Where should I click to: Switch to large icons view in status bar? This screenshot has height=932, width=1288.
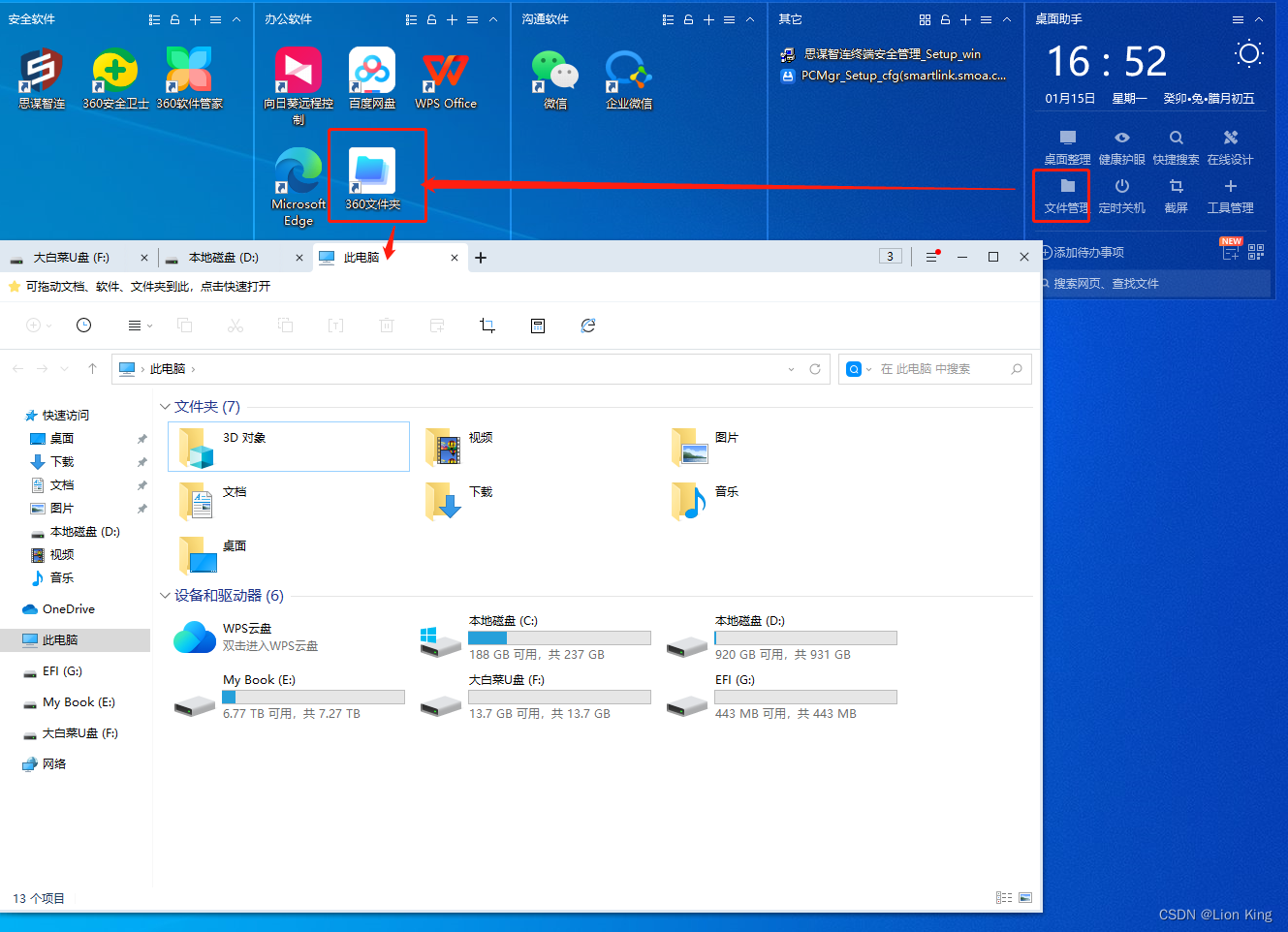[1025, 898]
